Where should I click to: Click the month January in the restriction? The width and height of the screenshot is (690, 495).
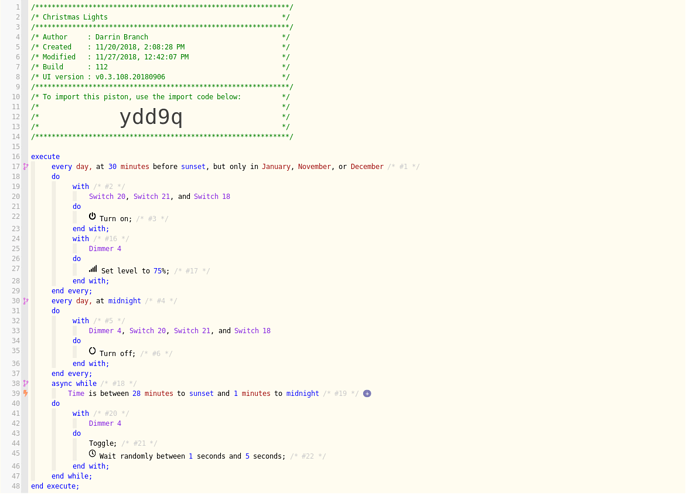click(276, 167)
